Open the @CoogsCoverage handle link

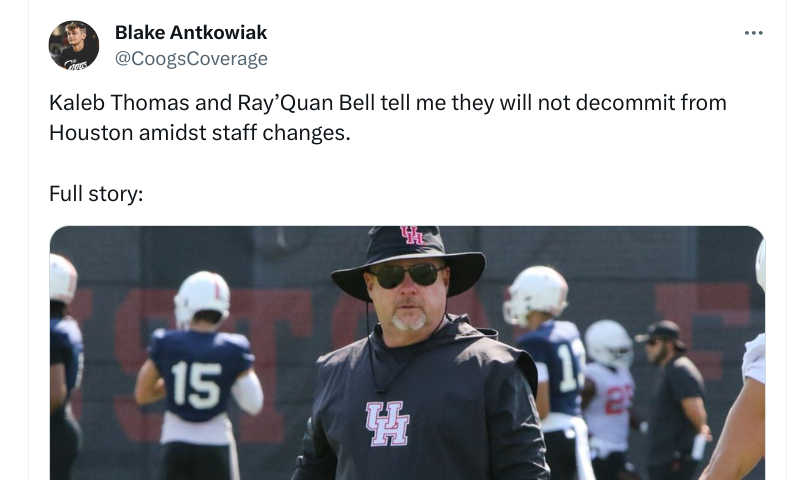pyautogui.click(x=191, y=59)
